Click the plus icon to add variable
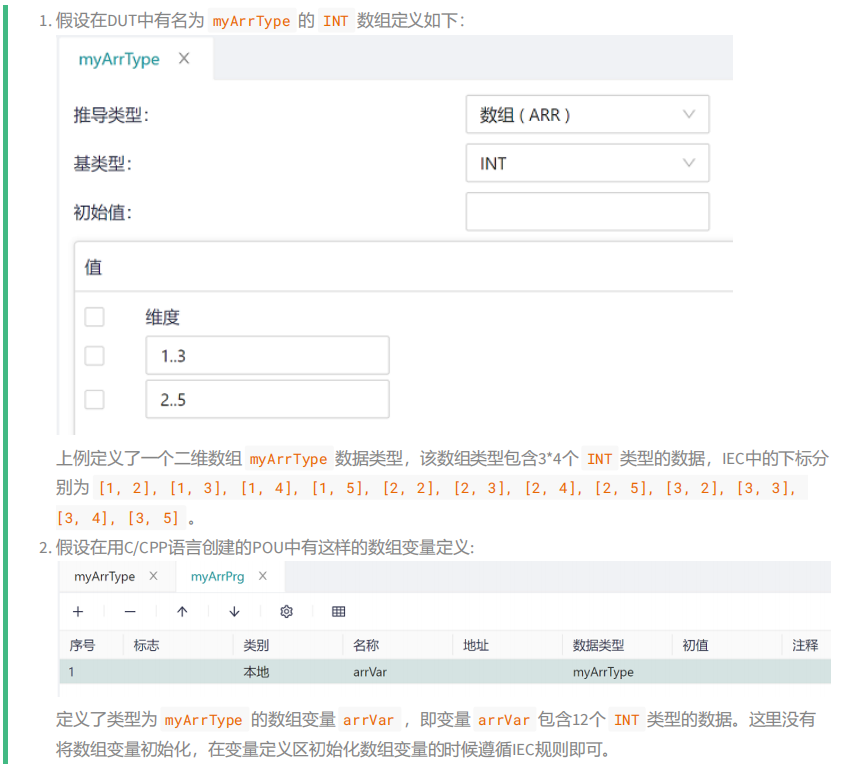Screen dimensions: 844x764 (x=78, y=612)
